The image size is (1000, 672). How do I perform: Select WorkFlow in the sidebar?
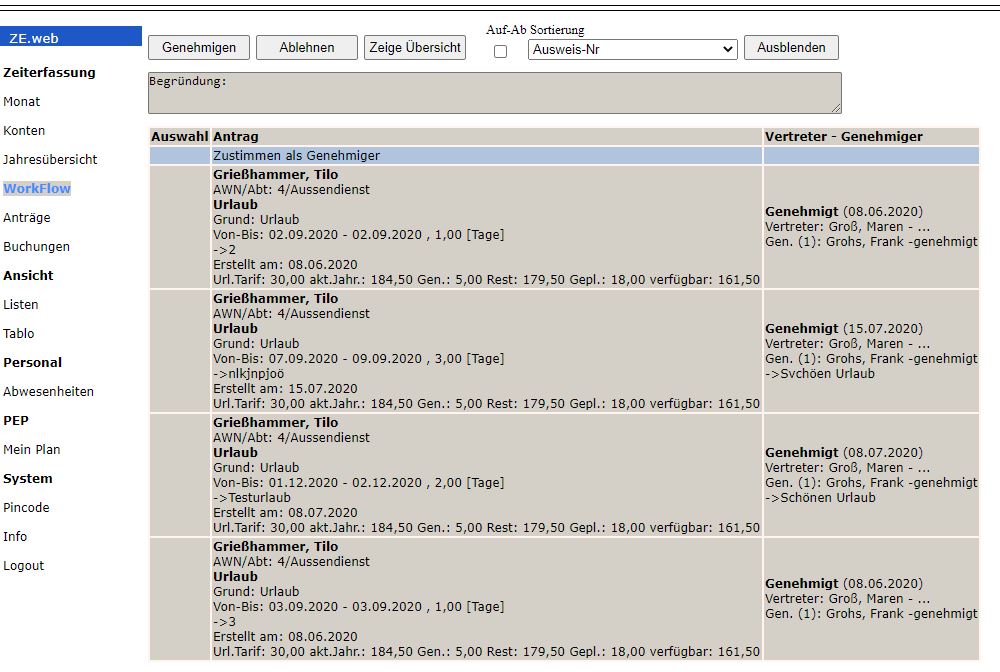click(x=37, y=189)
